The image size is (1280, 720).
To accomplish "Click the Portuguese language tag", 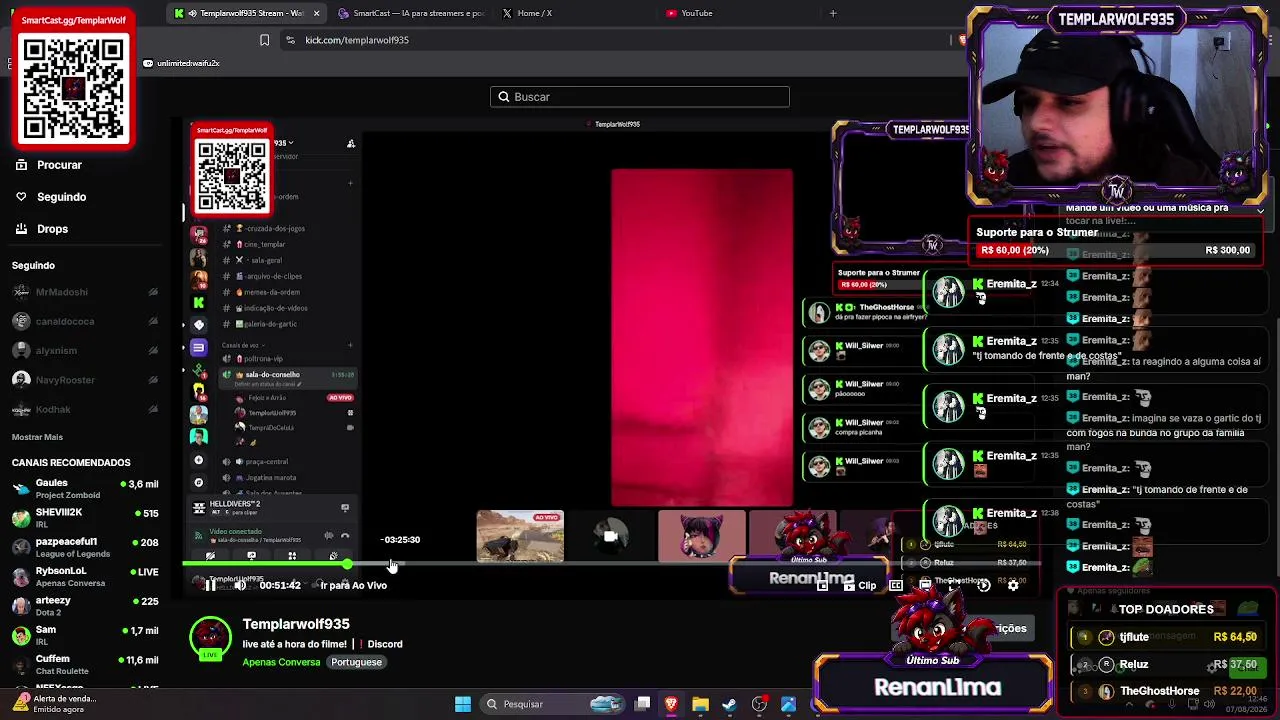I will 357,662.
